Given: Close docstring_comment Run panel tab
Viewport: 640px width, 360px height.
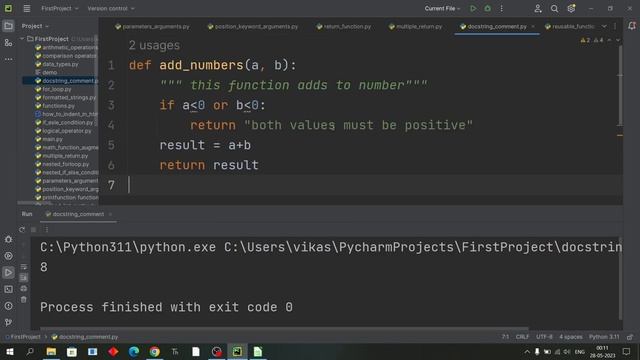Looking at the screenshot, I should click(110, 214).
